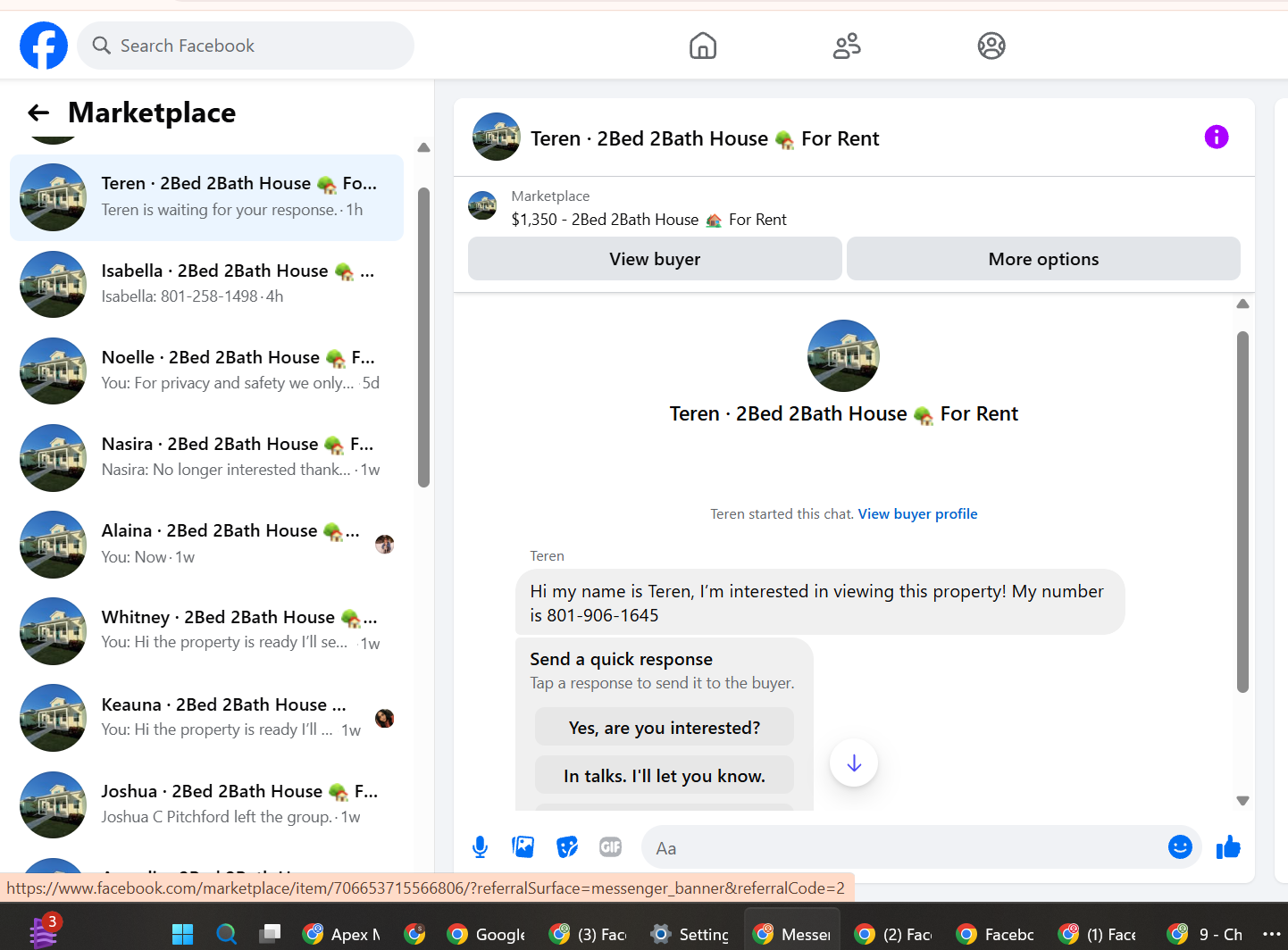The height and width of the screenshot is (950, 1288).
Task: Click the chat pane scrollbar thumb
Action: [x=1242, y=512]
